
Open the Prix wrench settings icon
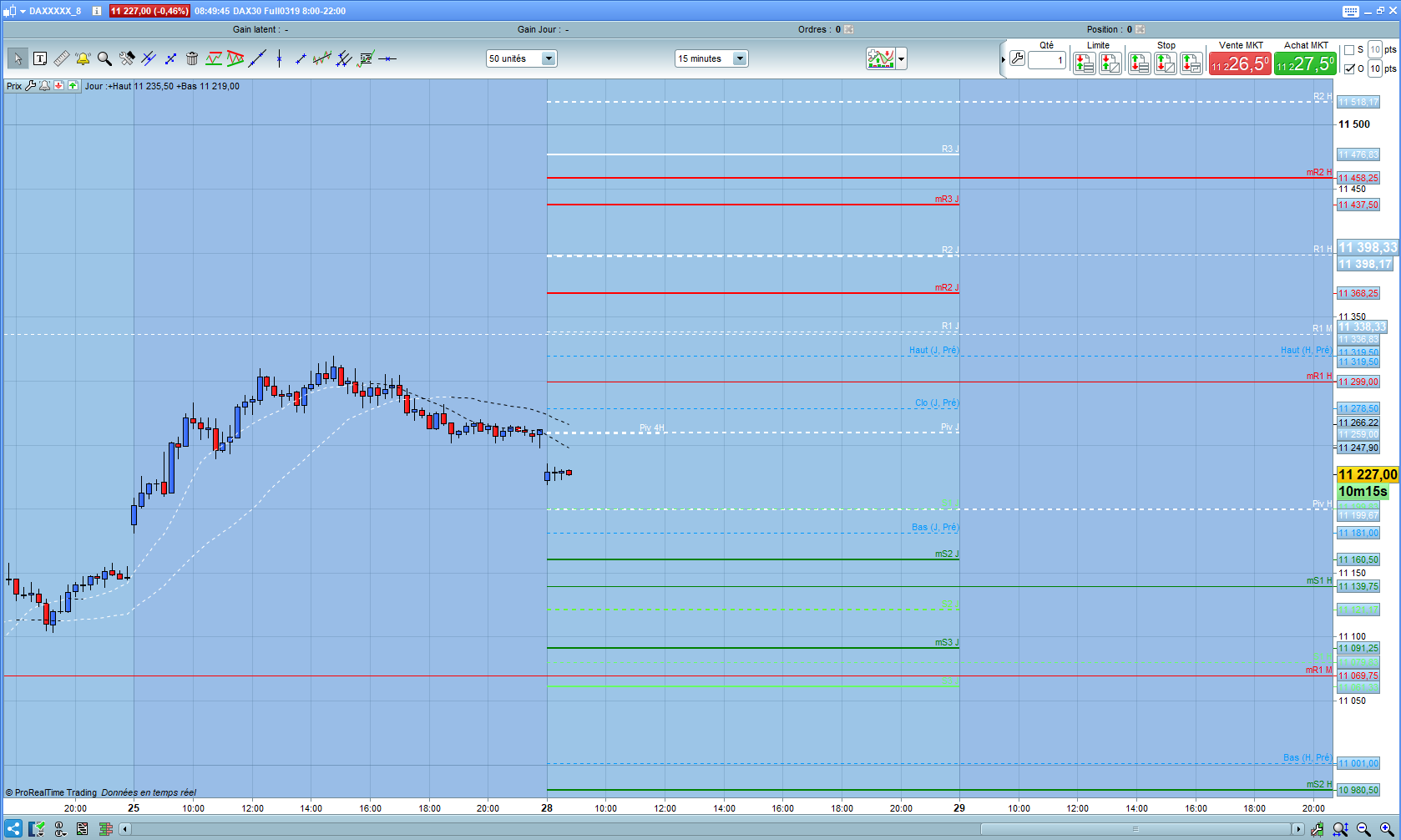(31, 86)
